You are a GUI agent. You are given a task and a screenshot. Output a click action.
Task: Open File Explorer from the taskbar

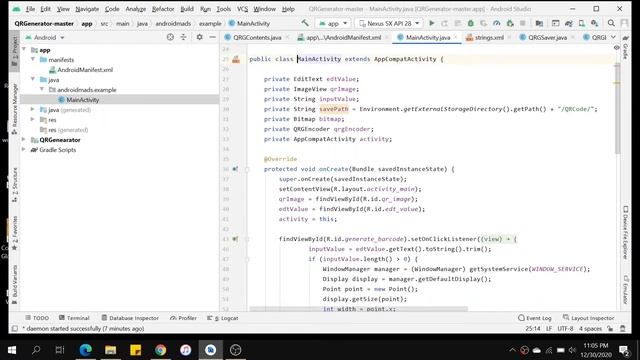coord(111,350)
